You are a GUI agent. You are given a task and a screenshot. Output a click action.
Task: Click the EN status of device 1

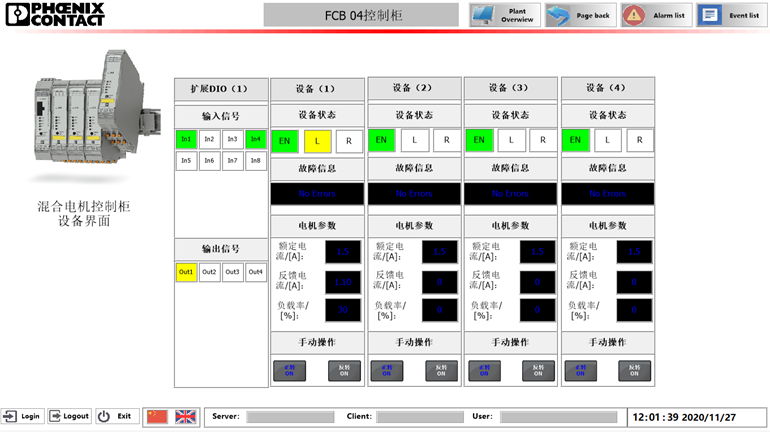pos(284,141)
